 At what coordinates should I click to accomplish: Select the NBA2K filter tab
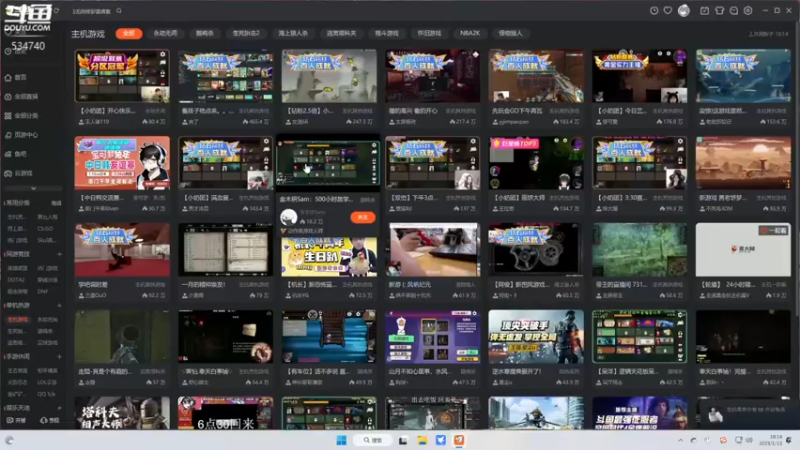click(469, 33)
